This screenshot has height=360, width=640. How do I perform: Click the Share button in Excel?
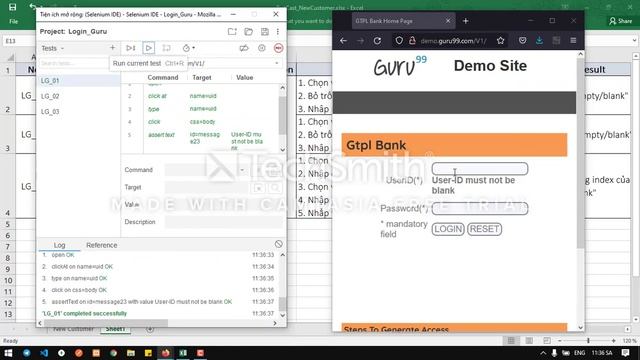[x=620, y=21]
